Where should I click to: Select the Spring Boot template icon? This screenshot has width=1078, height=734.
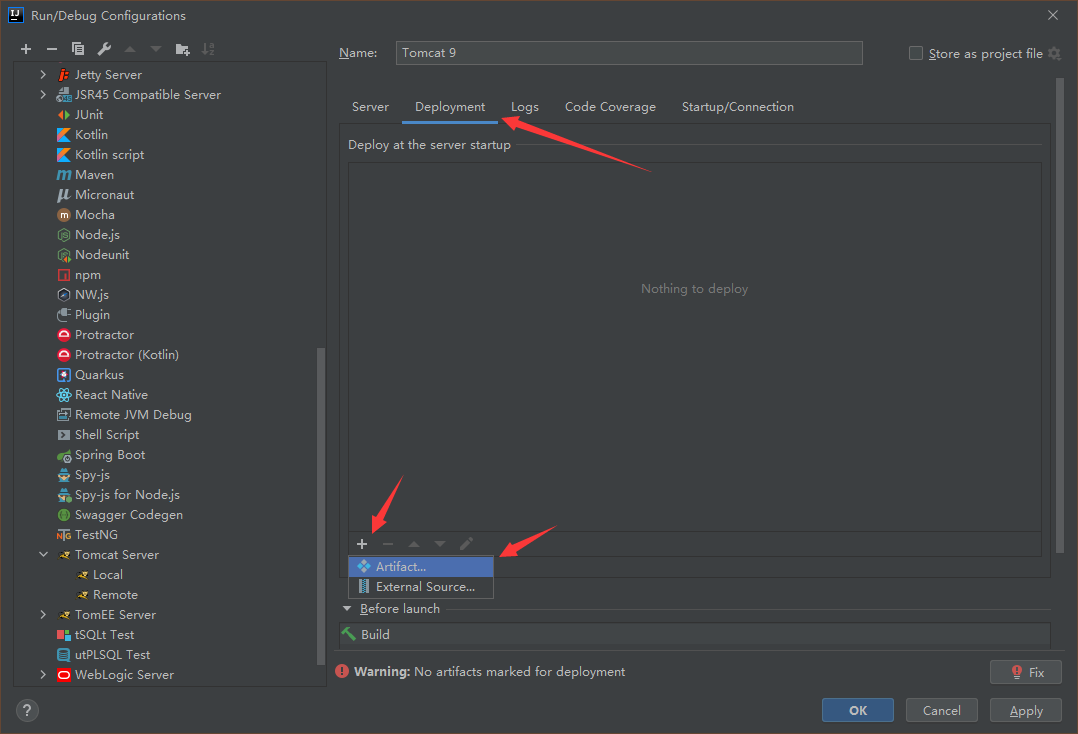click(64, 455)
